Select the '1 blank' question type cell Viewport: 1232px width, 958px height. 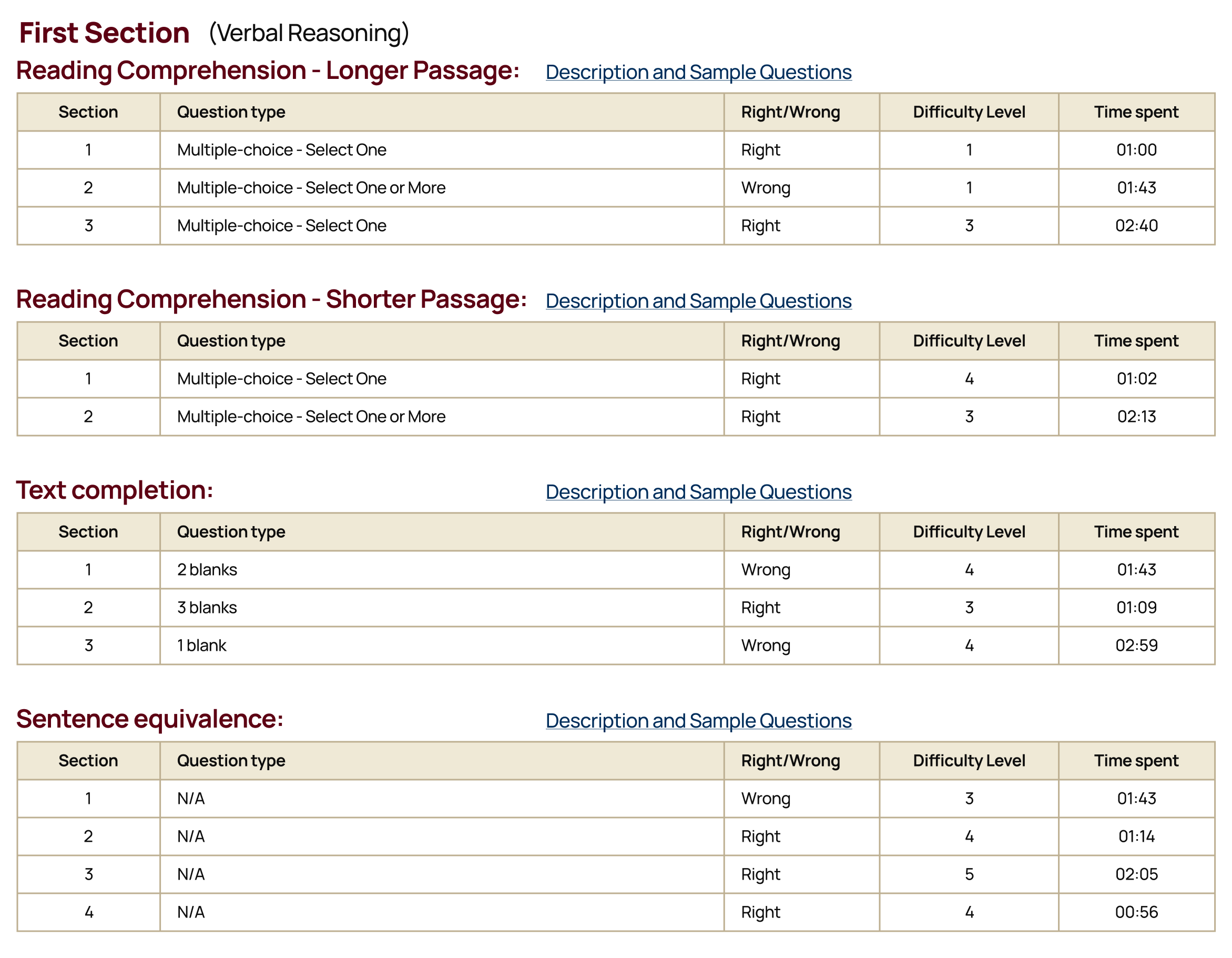(201, 646)
